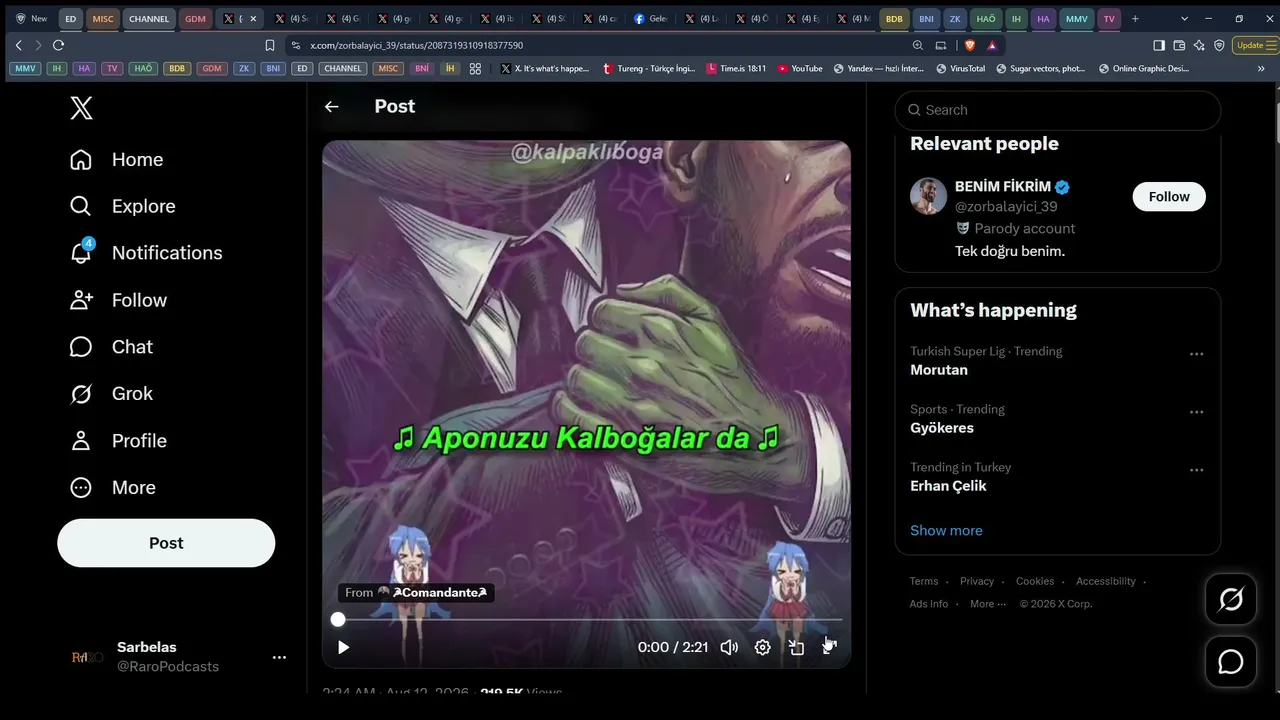Reload the page
1280x720 pixels.
click(58, 45)
